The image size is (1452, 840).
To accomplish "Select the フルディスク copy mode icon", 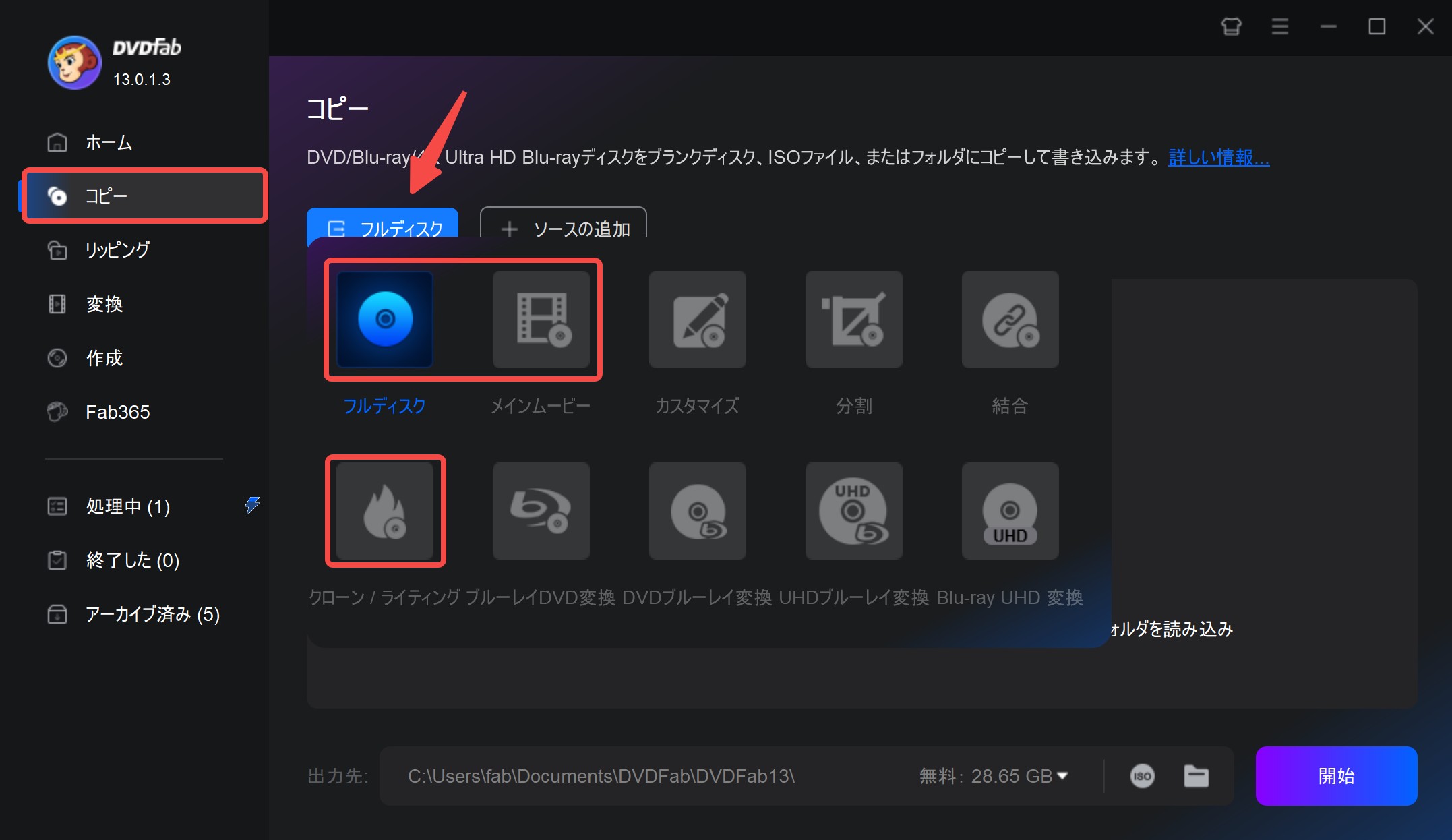I will (385, 320).
